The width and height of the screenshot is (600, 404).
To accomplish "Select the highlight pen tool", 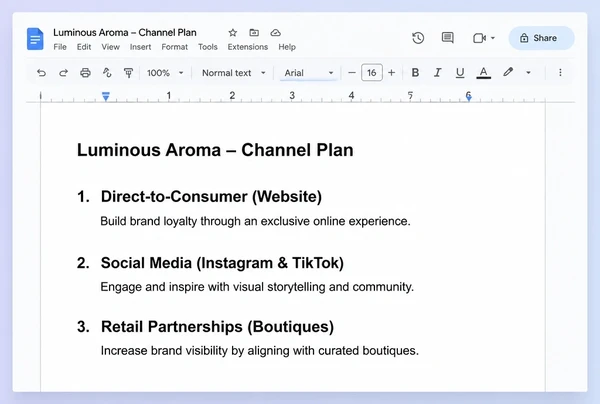I will pos(508,72).
